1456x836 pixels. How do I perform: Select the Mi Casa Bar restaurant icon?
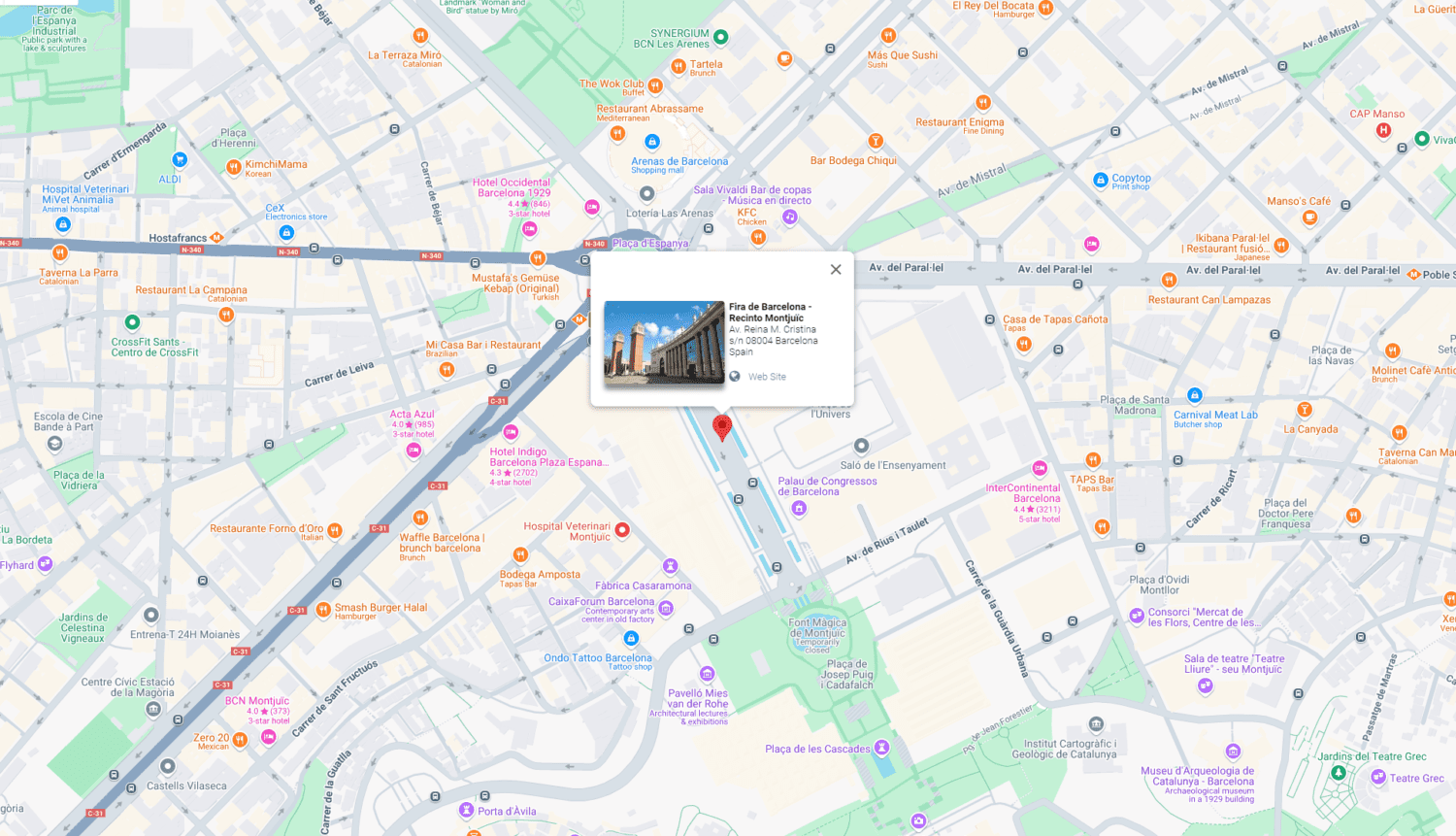[447, 369]
